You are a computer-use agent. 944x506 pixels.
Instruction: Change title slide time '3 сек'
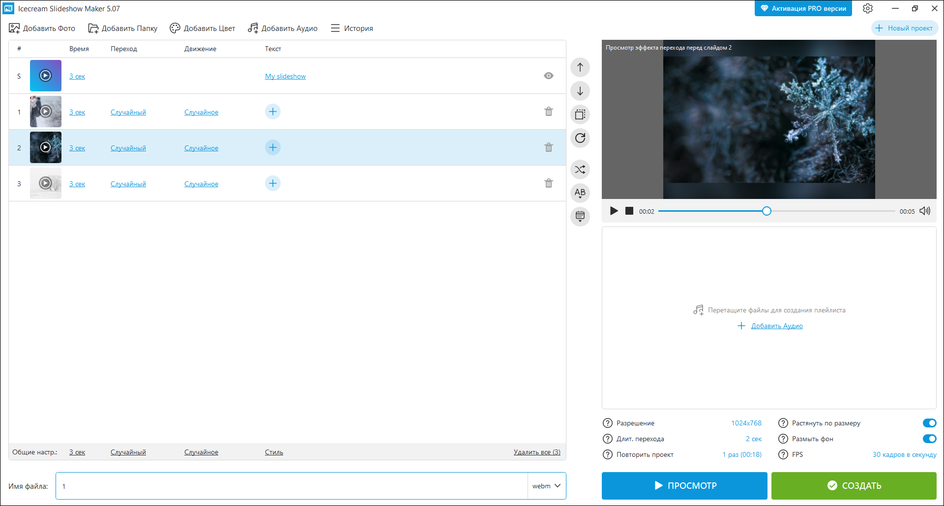[x=77, y=77]
